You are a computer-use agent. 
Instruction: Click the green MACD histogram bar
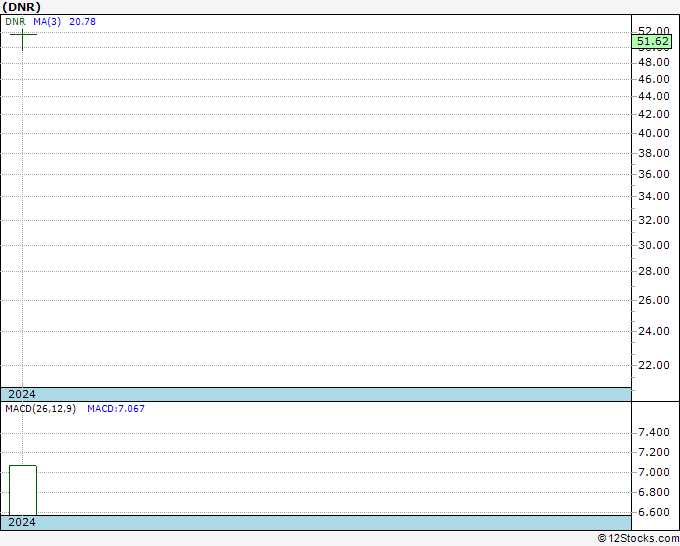23,490
